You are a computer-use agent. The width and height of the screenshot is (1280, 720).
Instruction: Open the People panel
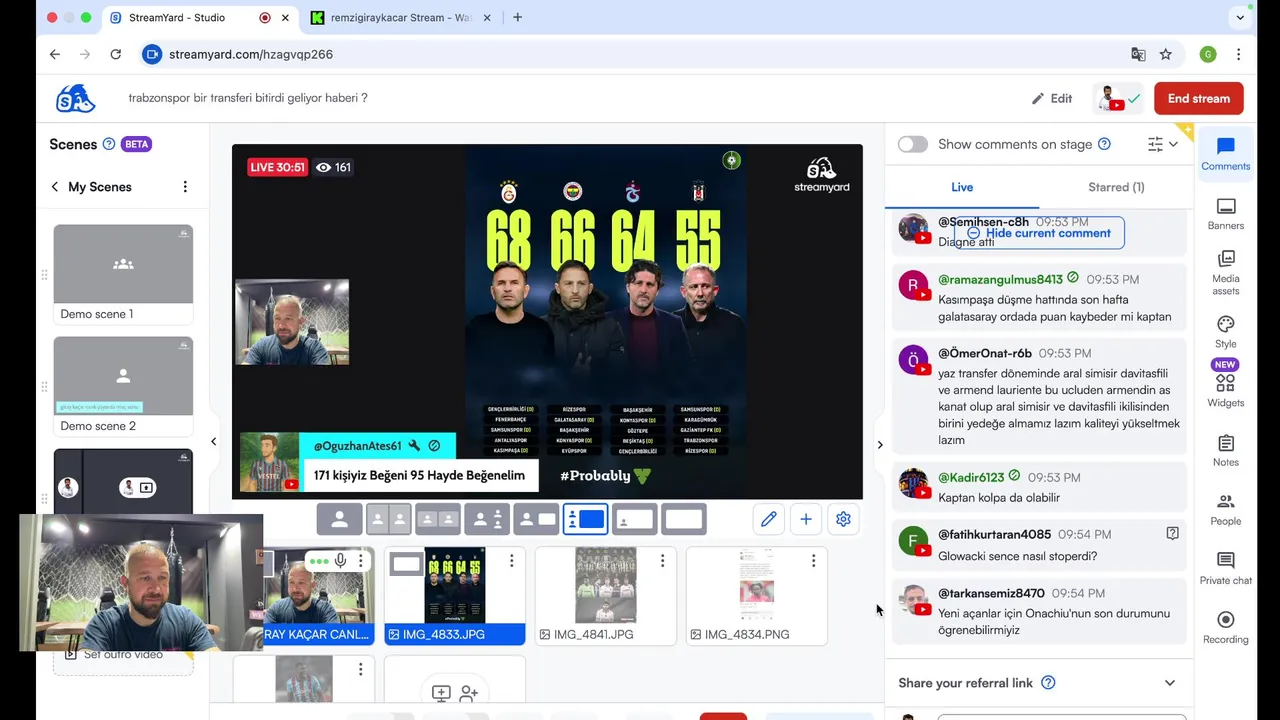coord(1226,509)
